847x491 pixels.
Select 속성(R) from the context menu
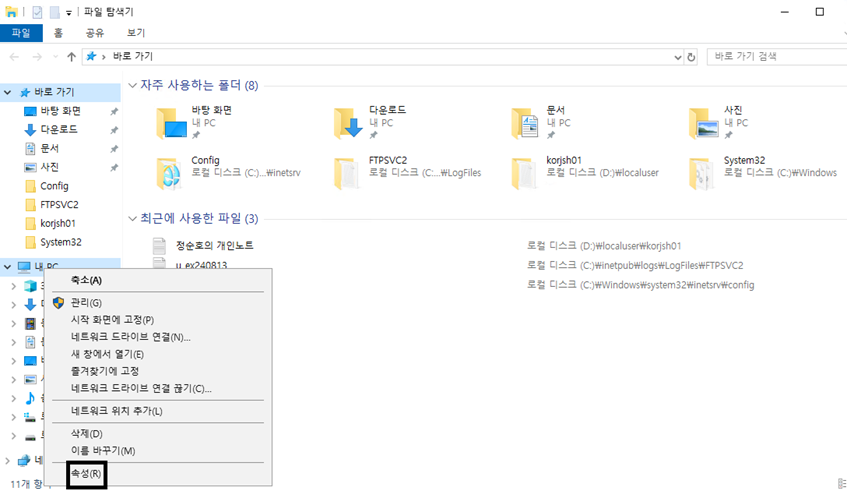(x=86, y=474)
